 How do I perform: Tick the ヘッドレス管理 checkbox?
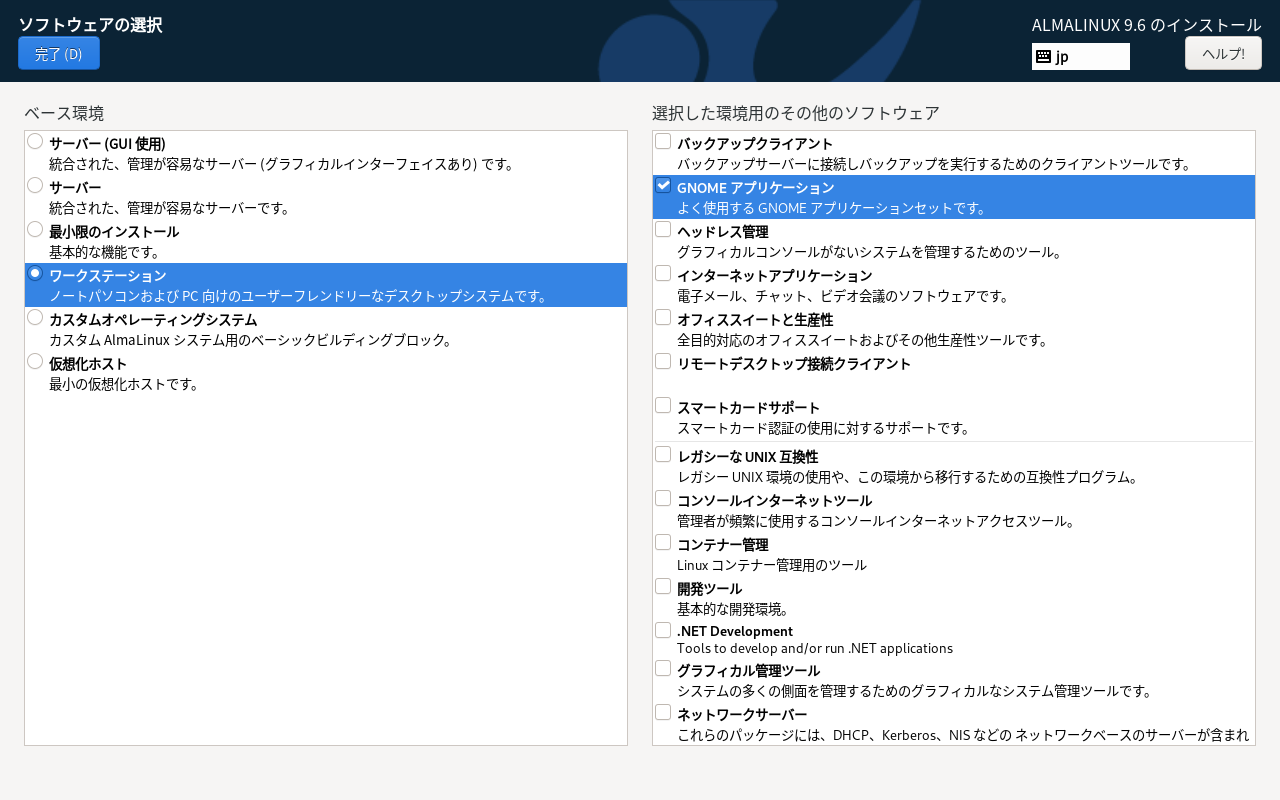pos(663,229)
